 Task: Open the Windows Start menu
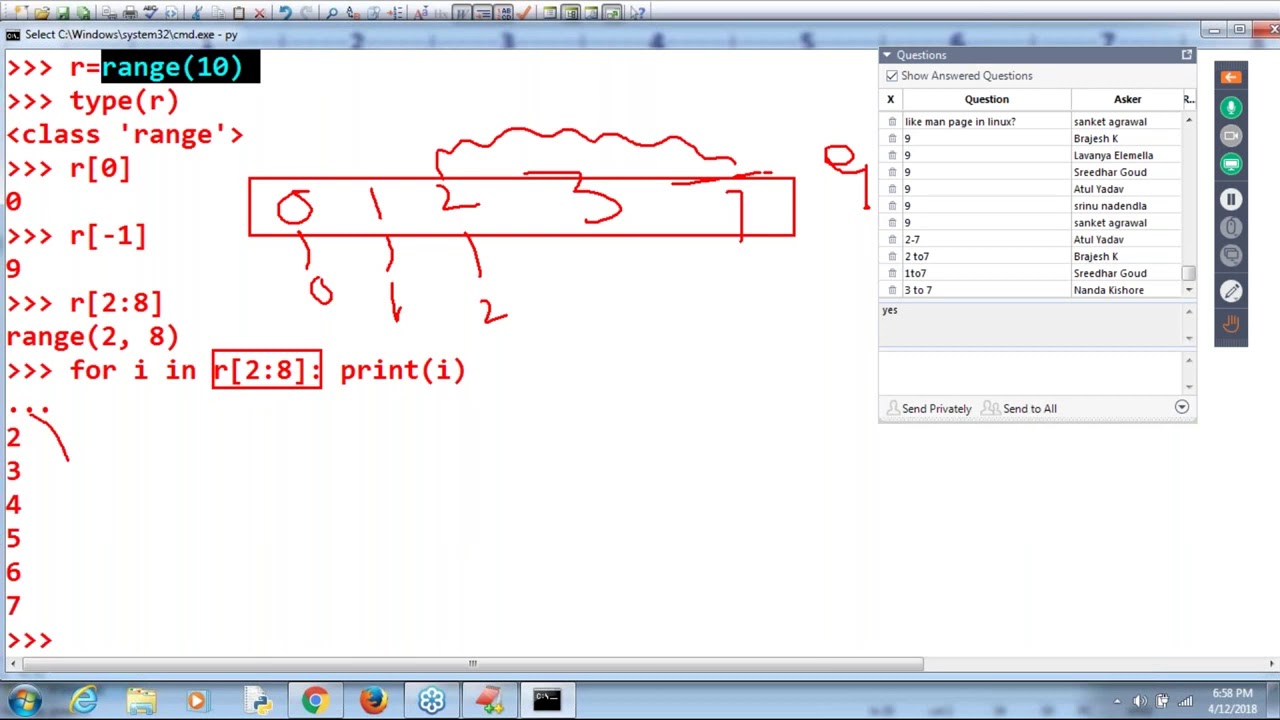24,700
